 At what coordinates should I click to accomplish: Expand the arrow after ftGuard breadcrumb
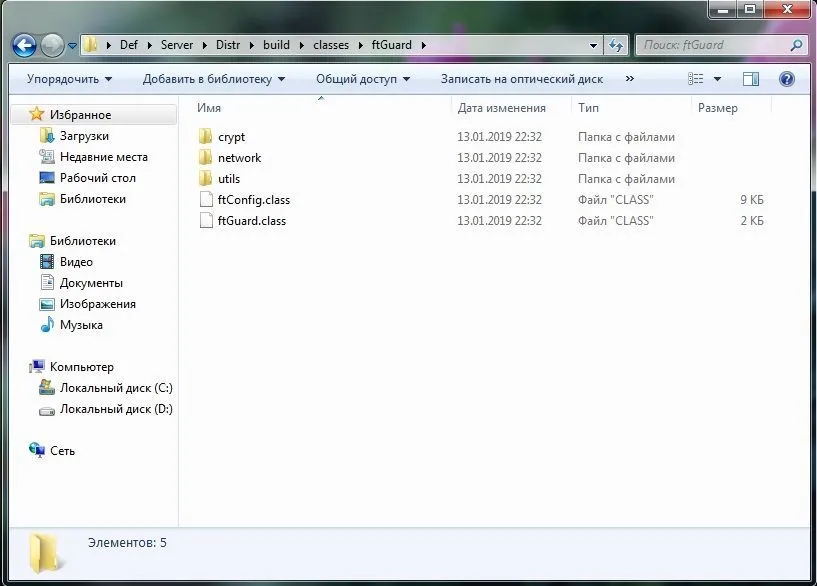(x=424, y=46)
